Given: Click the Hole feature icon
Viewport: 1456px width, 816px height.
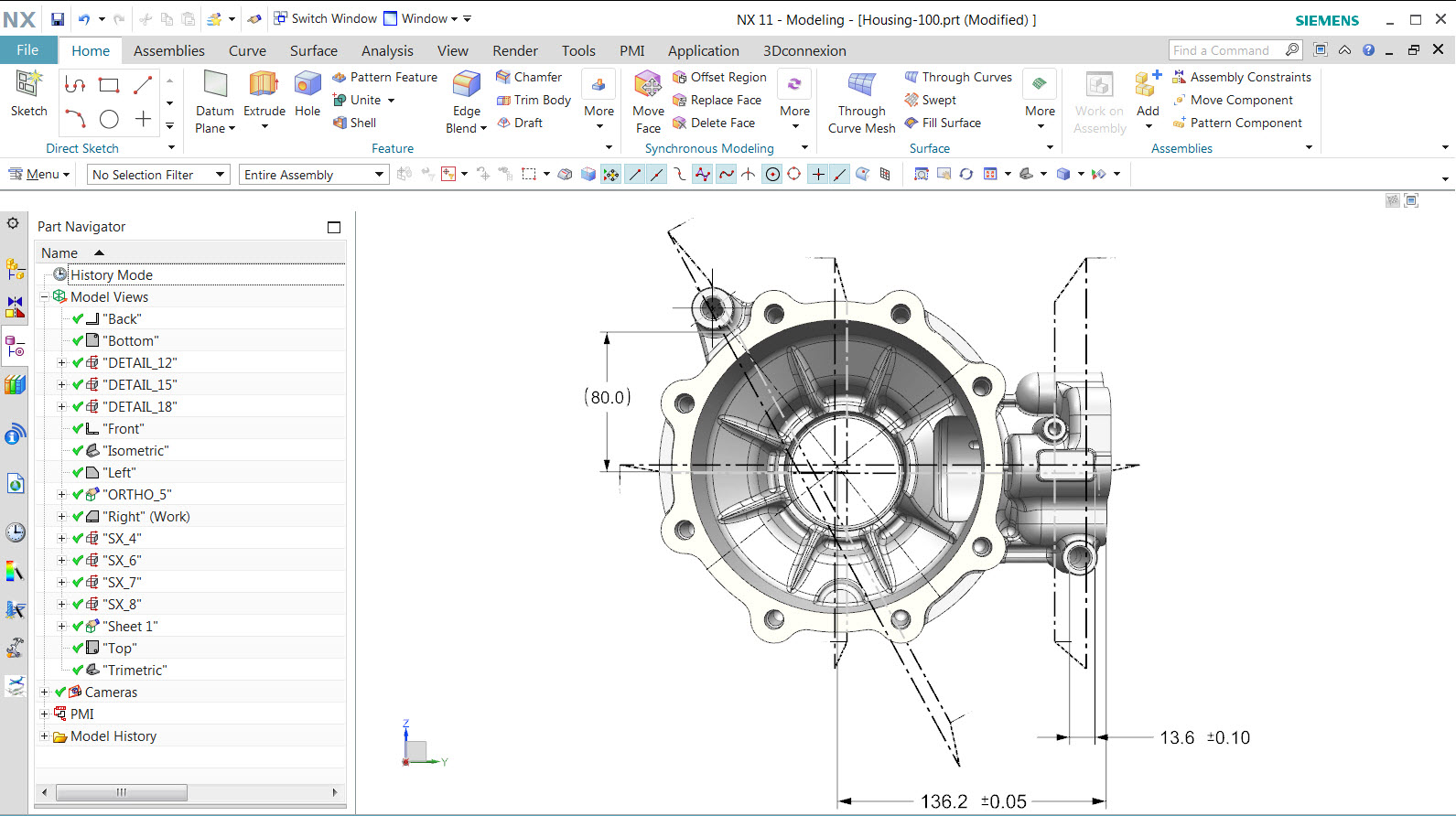Looking at the screenshot, I should coord(307,86).
